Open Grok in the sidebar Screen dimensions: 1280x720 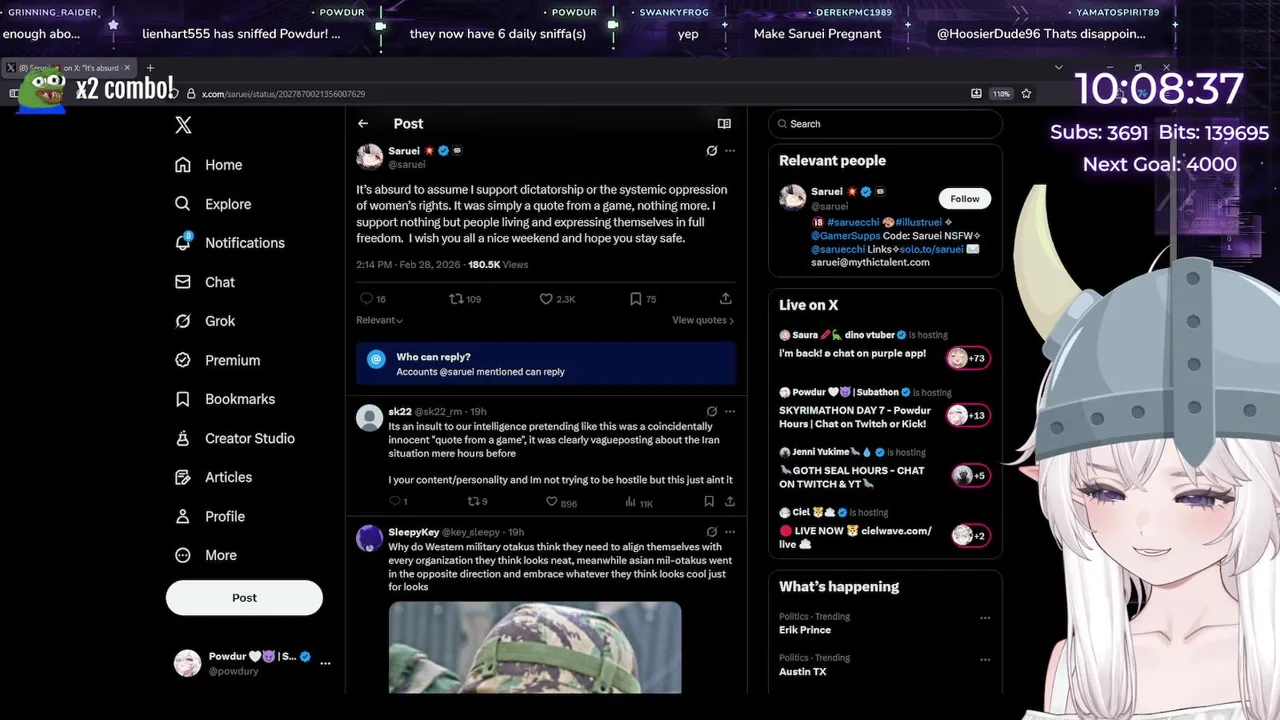coord(206,321)
